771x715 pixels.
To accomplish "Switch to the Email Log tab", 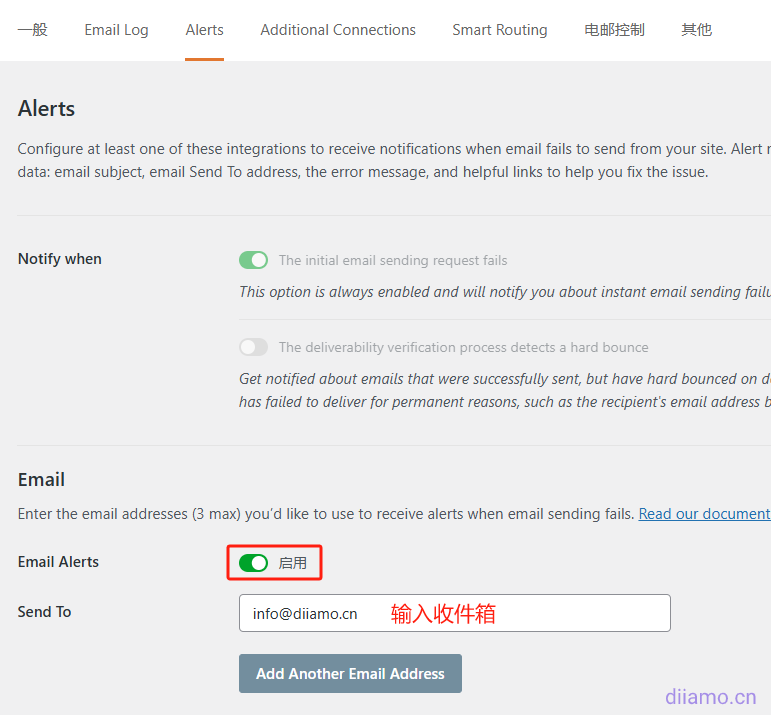I will click(116, 30).
